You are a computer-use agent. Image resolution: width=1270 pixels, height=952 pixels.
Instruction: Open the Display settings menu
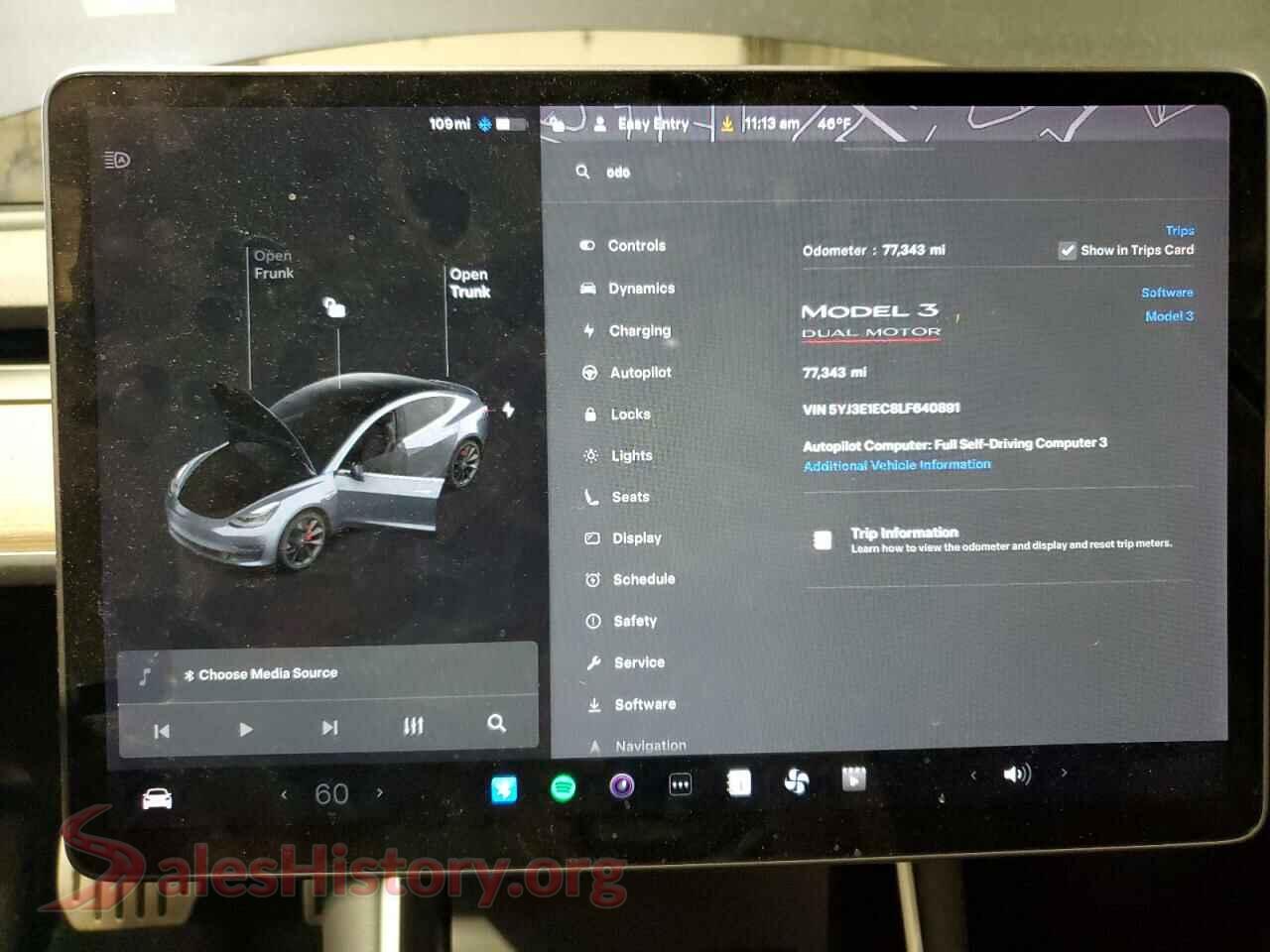(x=623, y=538)
